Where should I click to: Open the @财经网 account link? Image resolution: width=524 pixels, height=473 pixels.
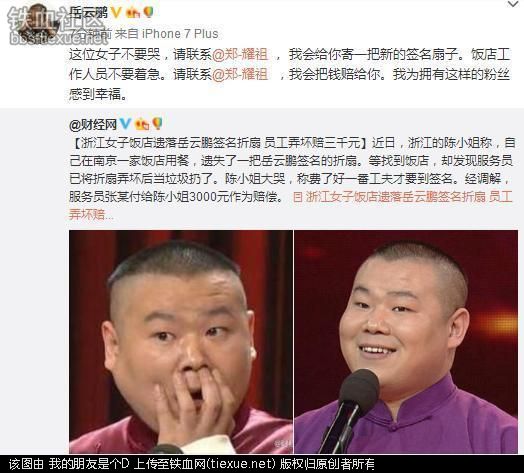pyautogui.click(x=93, y=125)
